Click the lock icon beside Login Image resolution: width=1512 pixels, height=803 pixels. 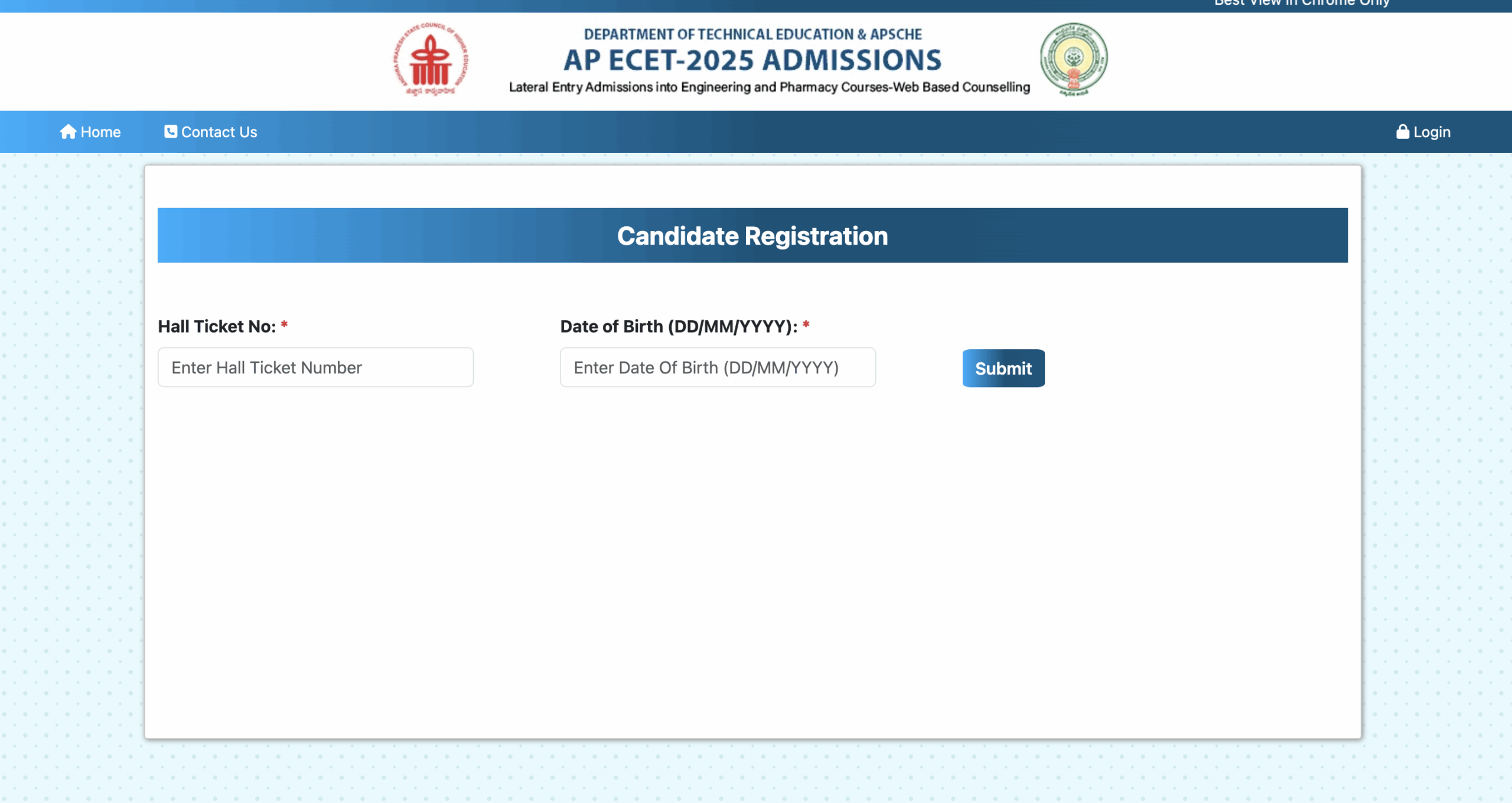[x=1402, y=131]
